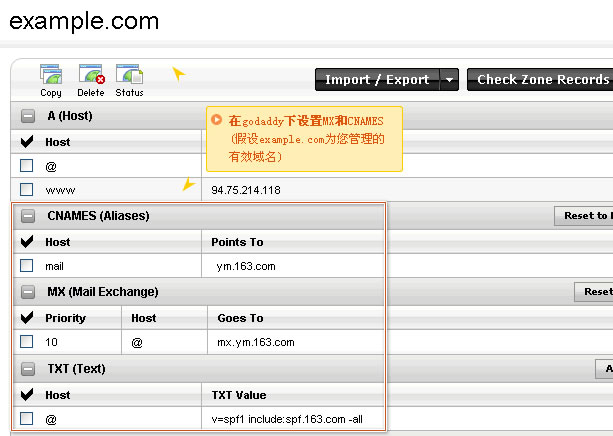Image resolution: width=613 pixels, height=436 pixels.
Task: Check the www host row checkbox
Action: tap(27, 189)
